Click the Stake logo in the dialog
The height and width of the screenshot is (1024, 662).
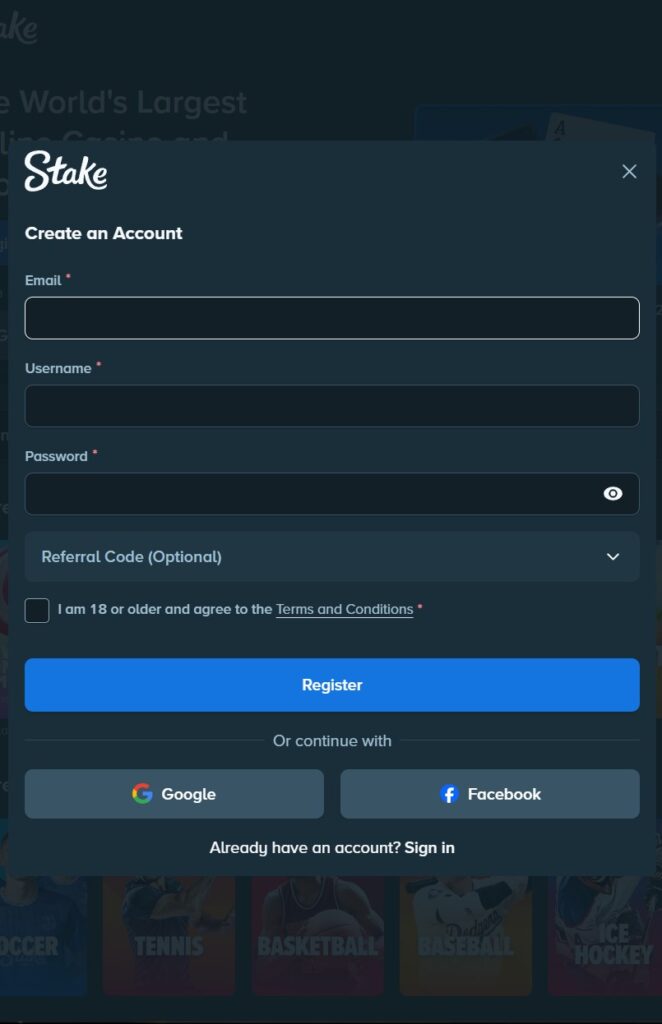click(66, 171)
